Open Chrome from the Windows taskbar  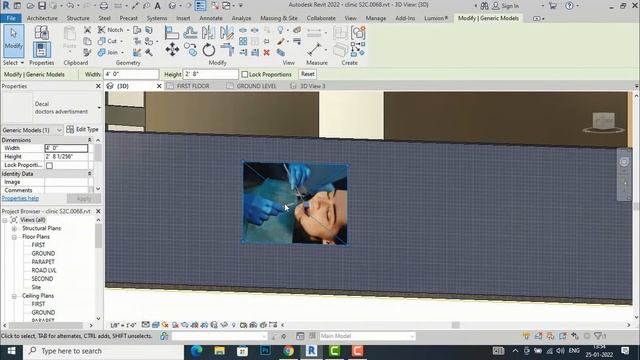tap(289, 351)
